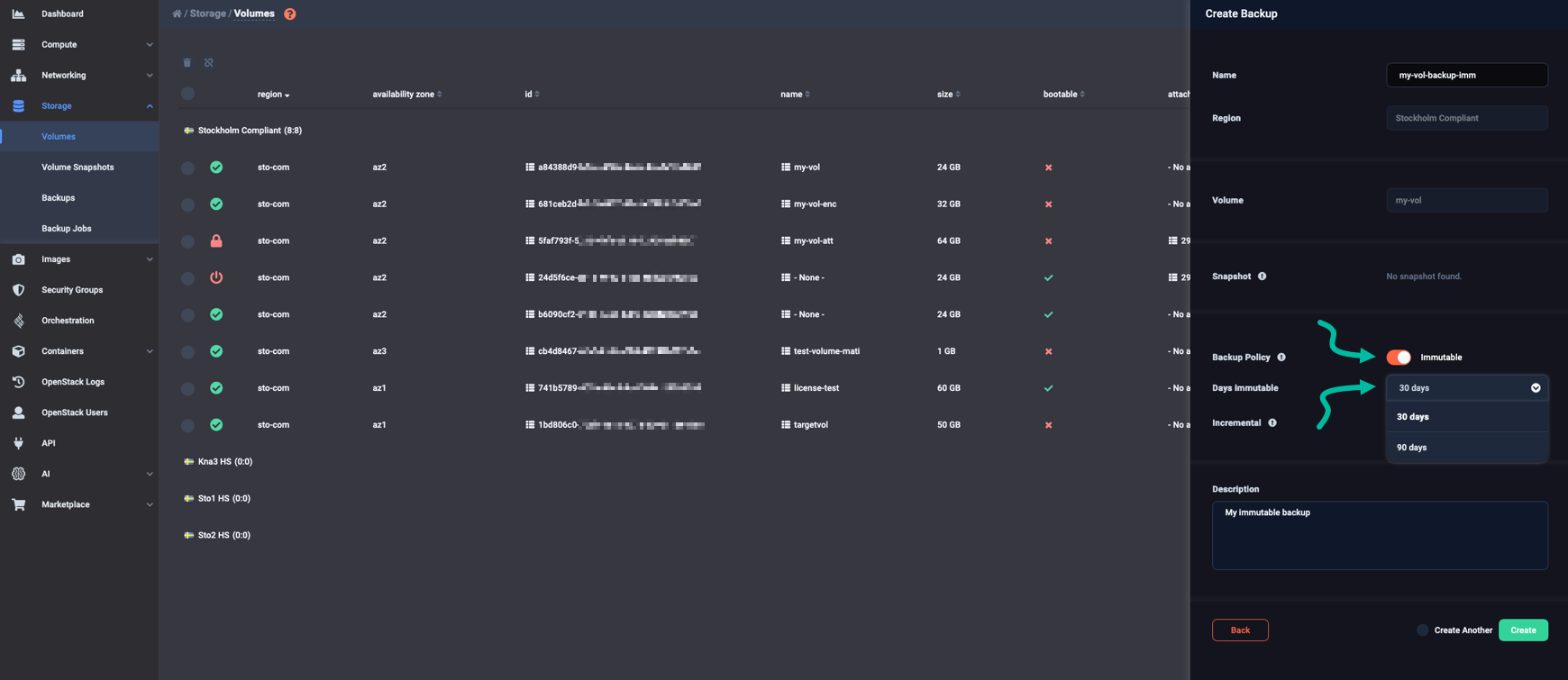Screen dimensions: 1568x680
Task: Choose 90 days from dropdown list
Action: [1467, 448]
